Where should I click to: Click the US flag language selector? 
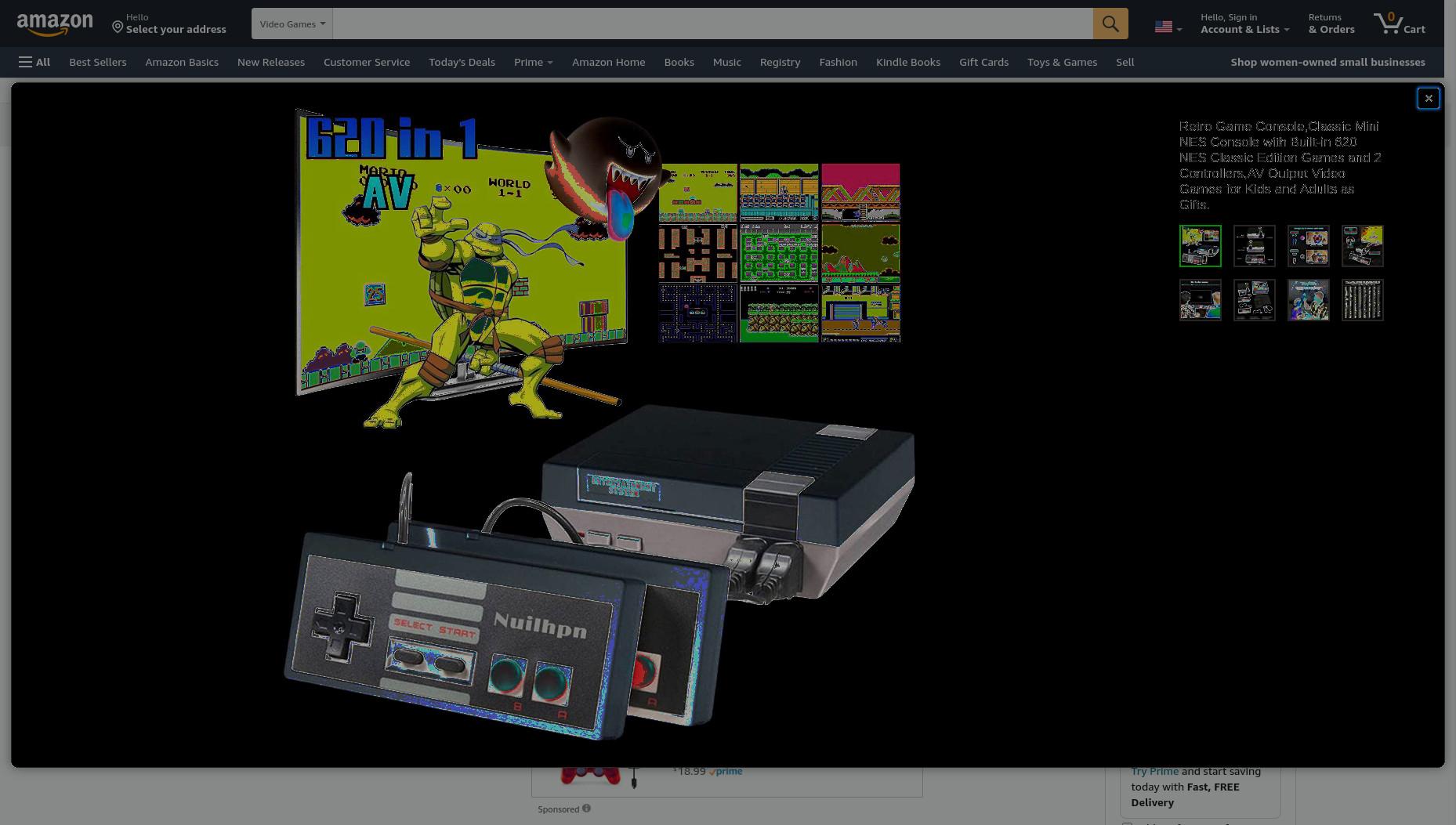pos(1168,27)
